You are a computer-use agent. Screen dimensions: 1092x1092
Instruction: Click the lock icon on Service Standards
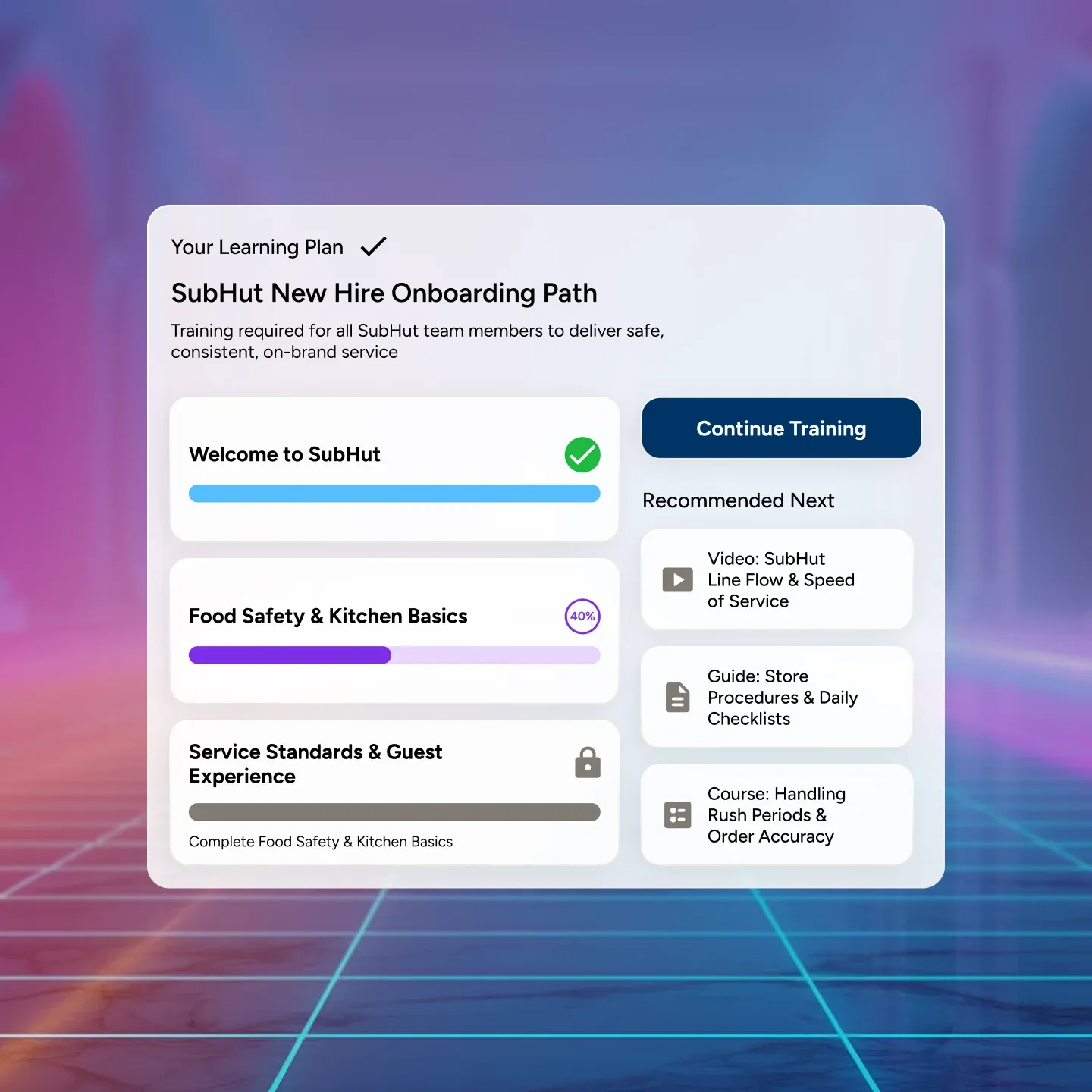tap(587, 763)
